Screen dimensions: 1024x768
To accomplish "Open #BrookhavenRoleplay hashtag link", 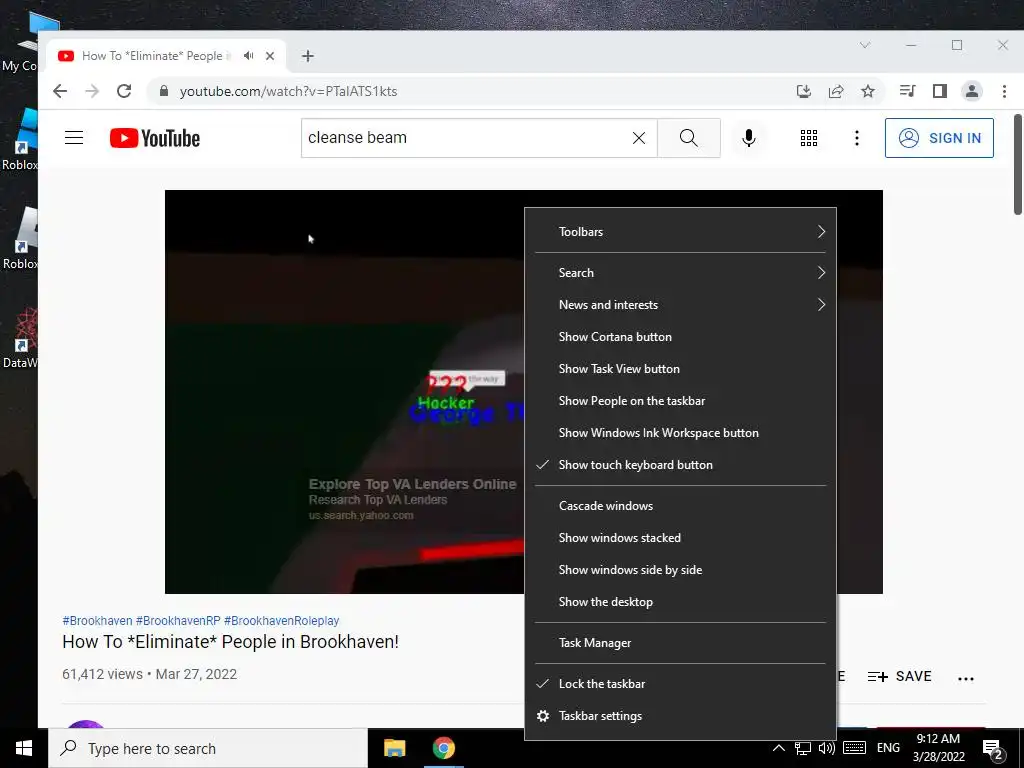I will click(x=281, y=621).
